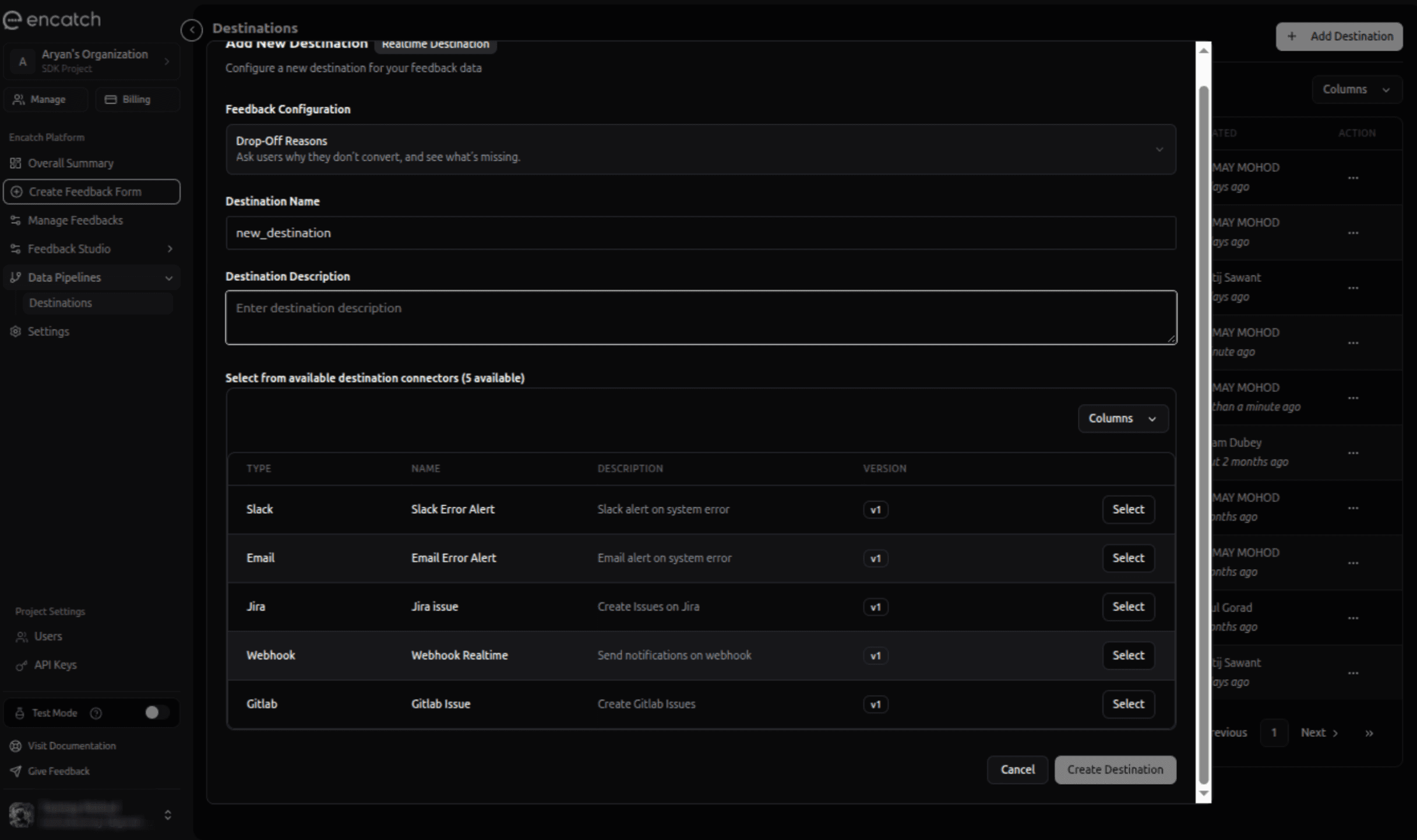The height and width of the screenshot is (840, 1417).
Task: Click the Settings gear icon
Action: [15, 331]
